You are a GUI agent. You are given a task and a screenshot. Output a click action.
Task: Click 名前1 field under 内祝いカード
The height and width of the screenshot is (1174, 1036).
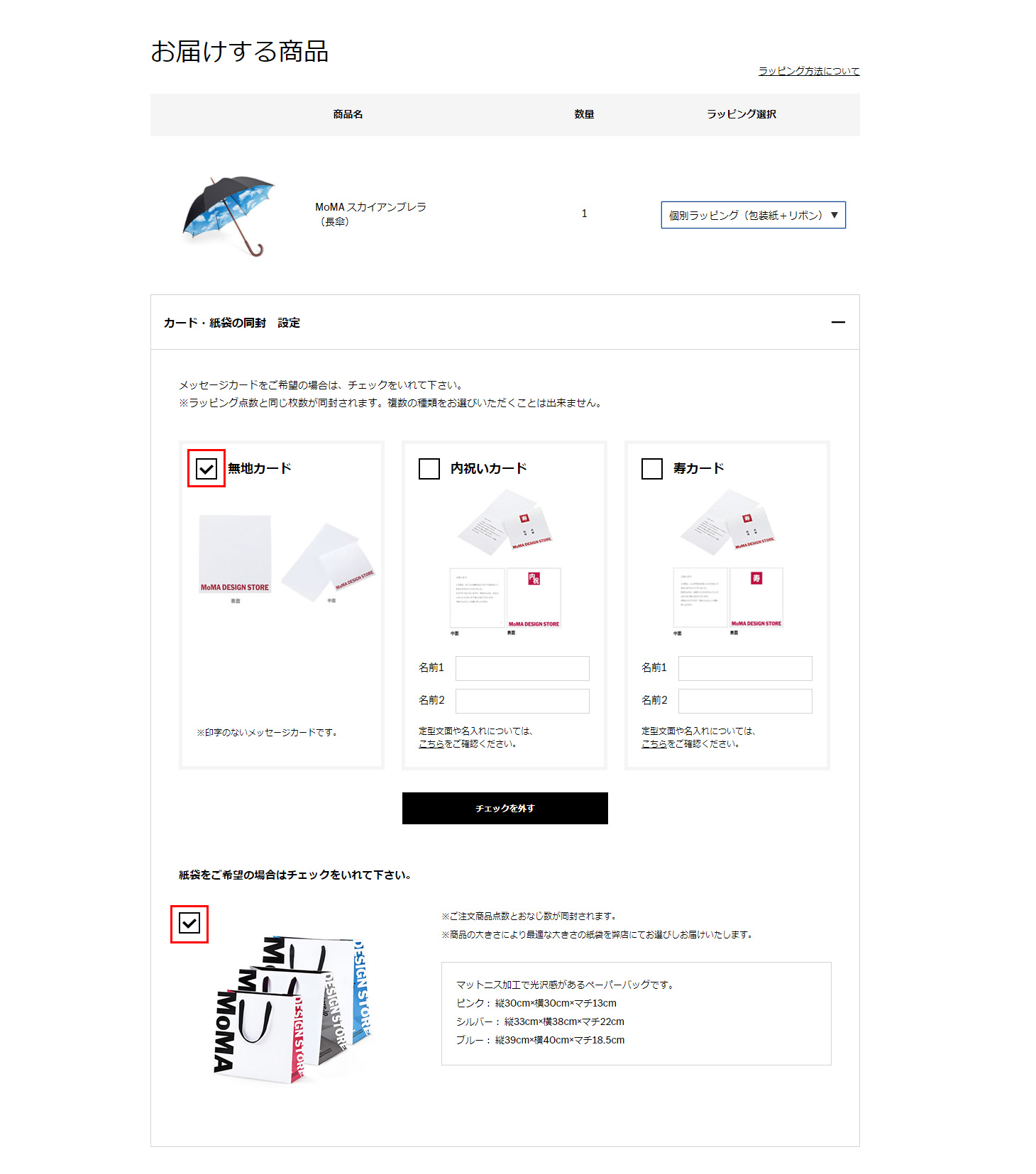click(522, 668)
